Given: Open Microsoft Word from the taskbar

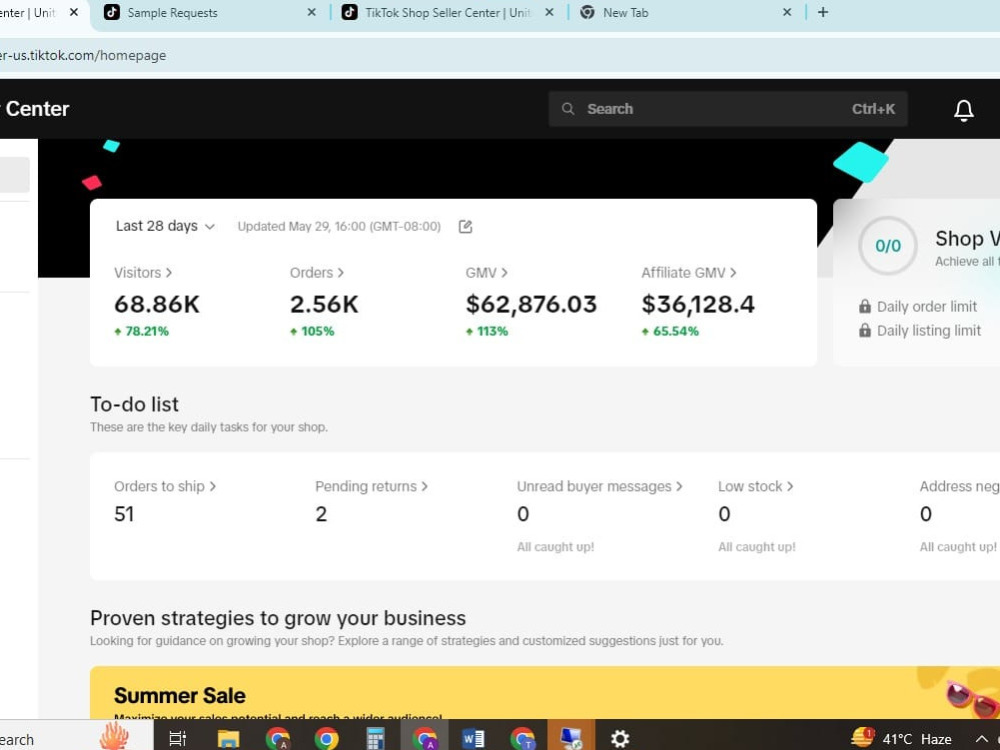Looking at the screenshot, I should 473,739.
